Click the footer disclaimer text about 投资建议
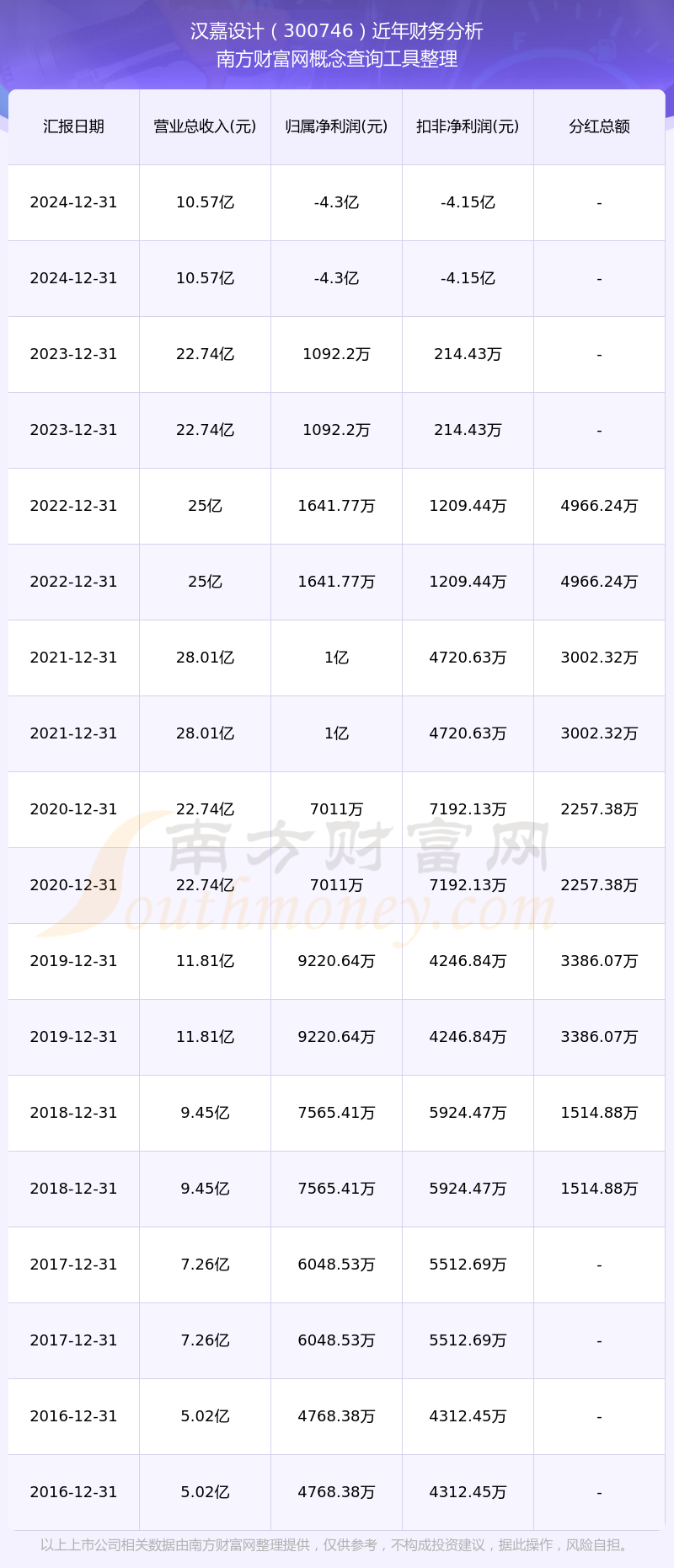Screen dimensions: 674x1568 click(x=335, y=1544)
